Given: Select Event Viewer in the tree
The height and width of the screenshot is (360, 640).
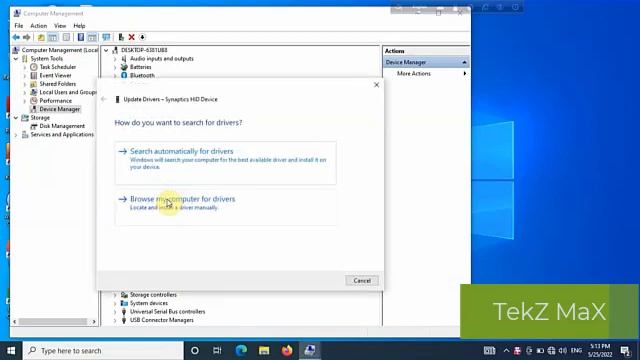Looking at the screenshot, I should coord(55,76).
